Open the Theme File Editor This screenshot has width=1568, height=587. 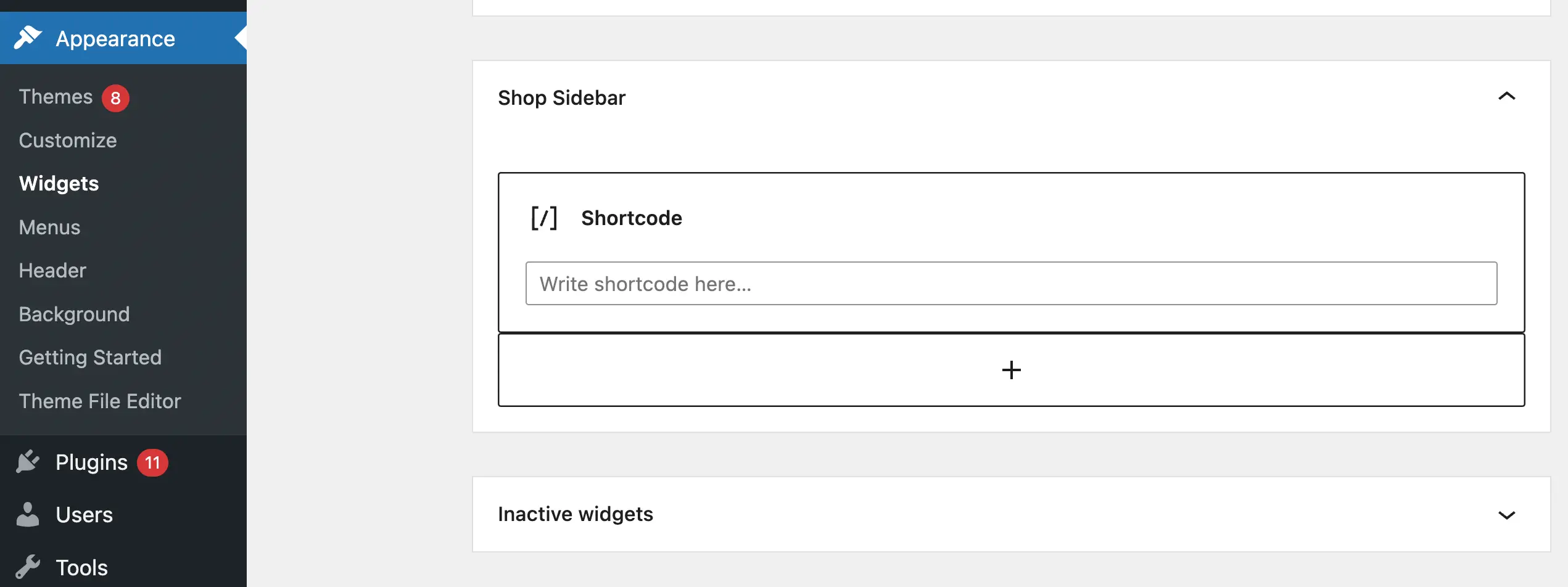(x=100, y=401)
